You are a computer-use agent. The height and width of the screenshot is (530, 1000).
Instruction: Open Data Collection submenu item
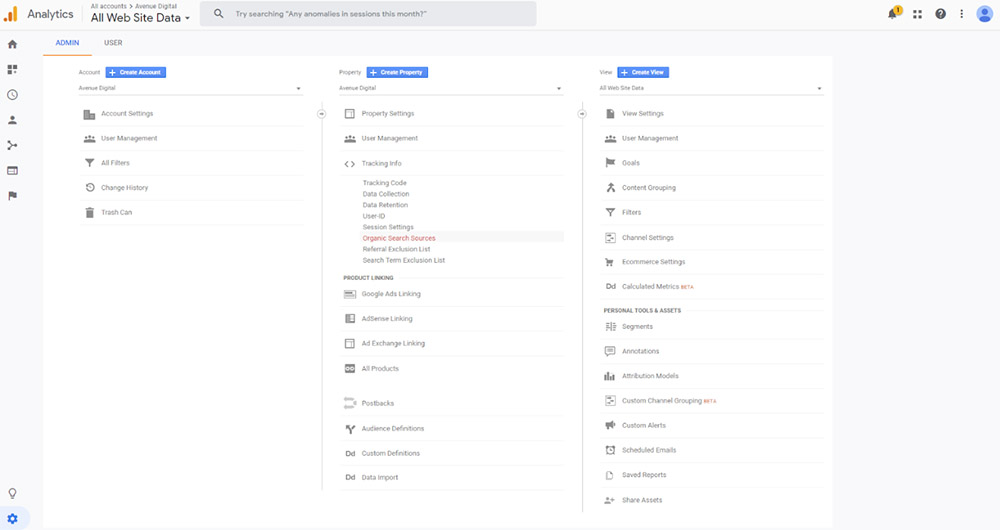386,194
